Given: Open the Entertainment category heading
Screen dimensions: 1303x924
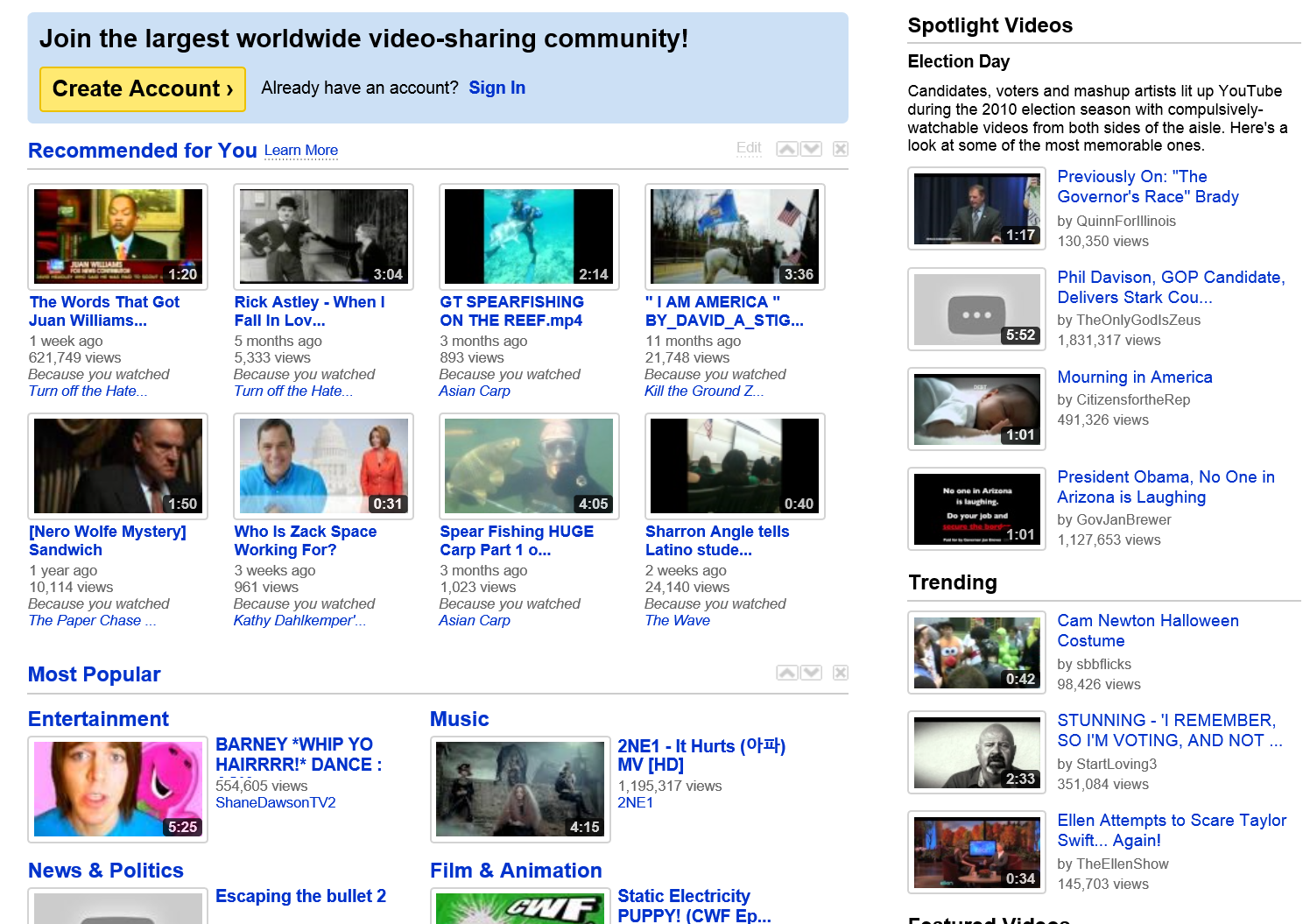Looking at the screenshot, I should 98,719.
